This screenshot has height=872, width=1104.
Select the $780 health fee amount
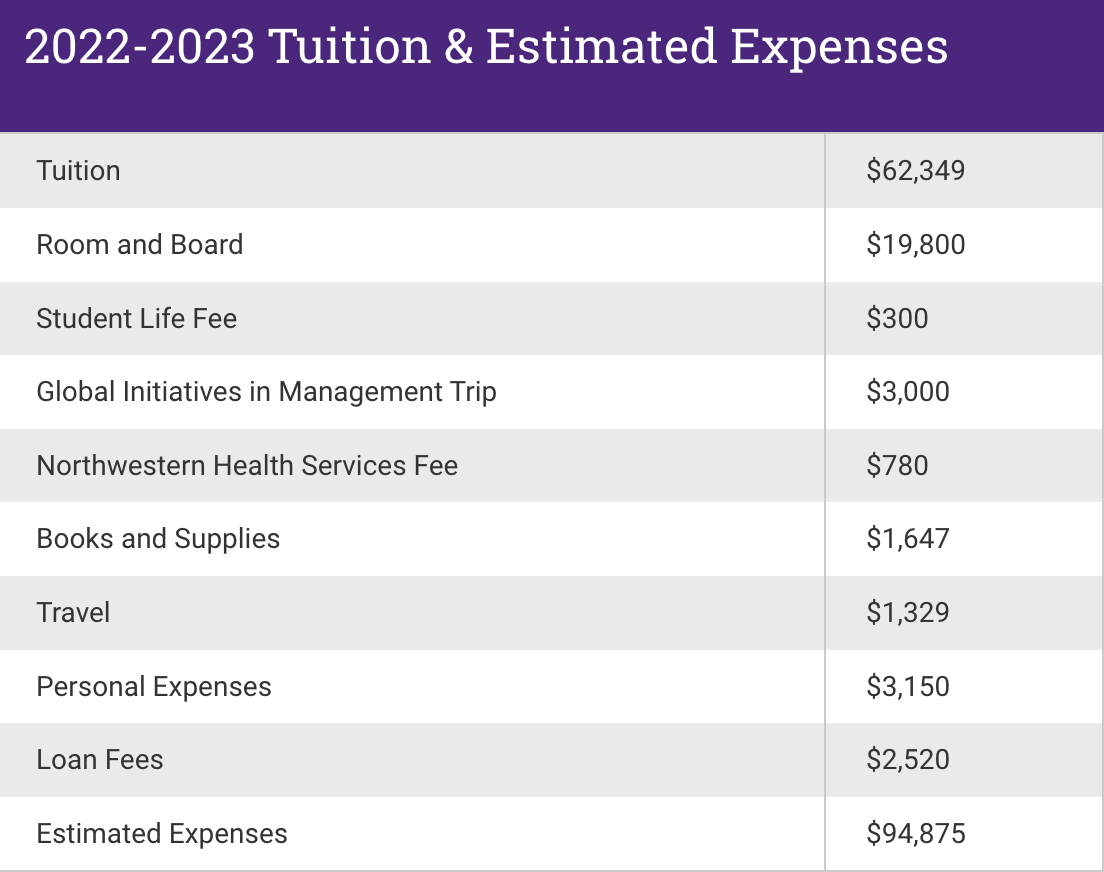coord(897,466)
